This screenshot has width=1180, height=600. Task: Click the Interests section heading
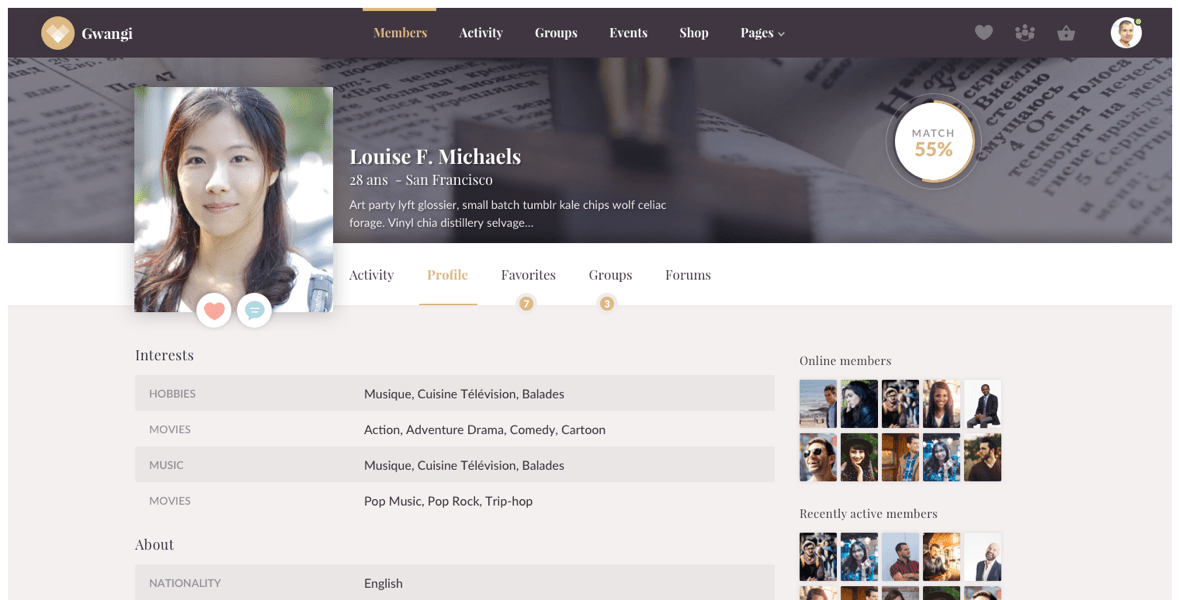point(164,355)
